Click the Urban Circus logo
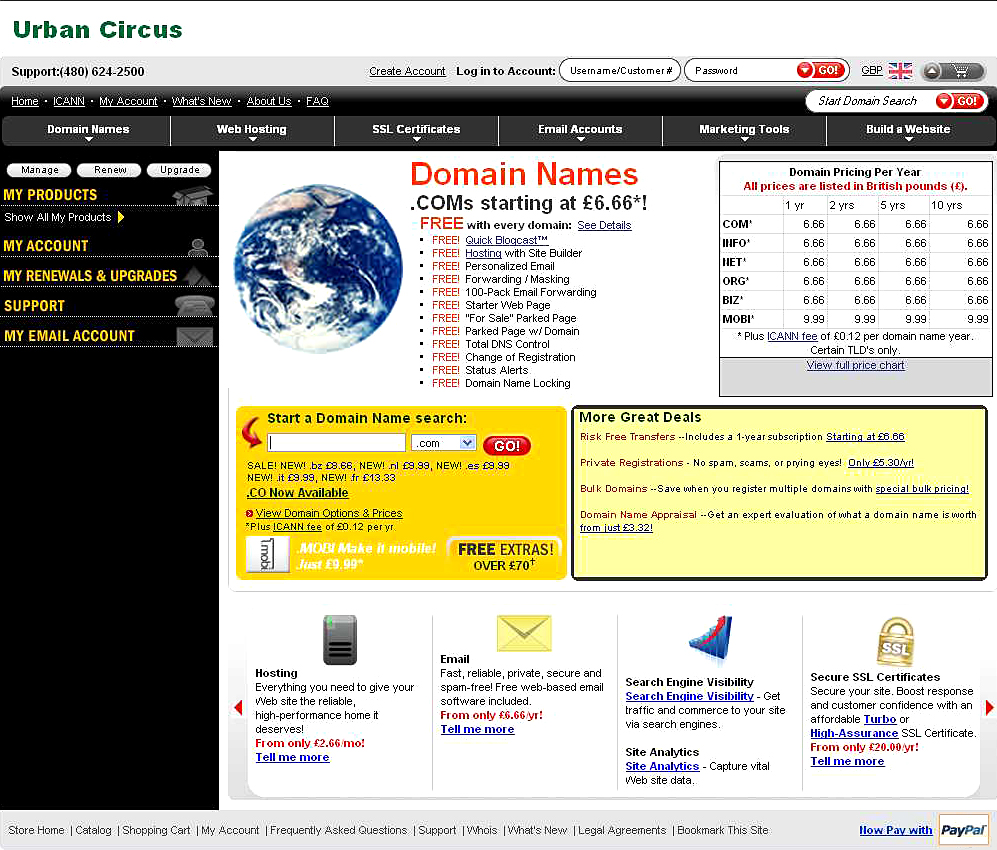This screenshot has height=850, width=997. coord(97,30)
